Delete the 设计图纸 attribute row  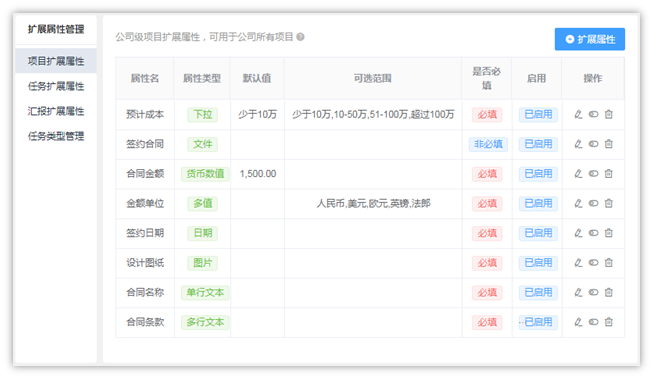[x=608, y=263]
